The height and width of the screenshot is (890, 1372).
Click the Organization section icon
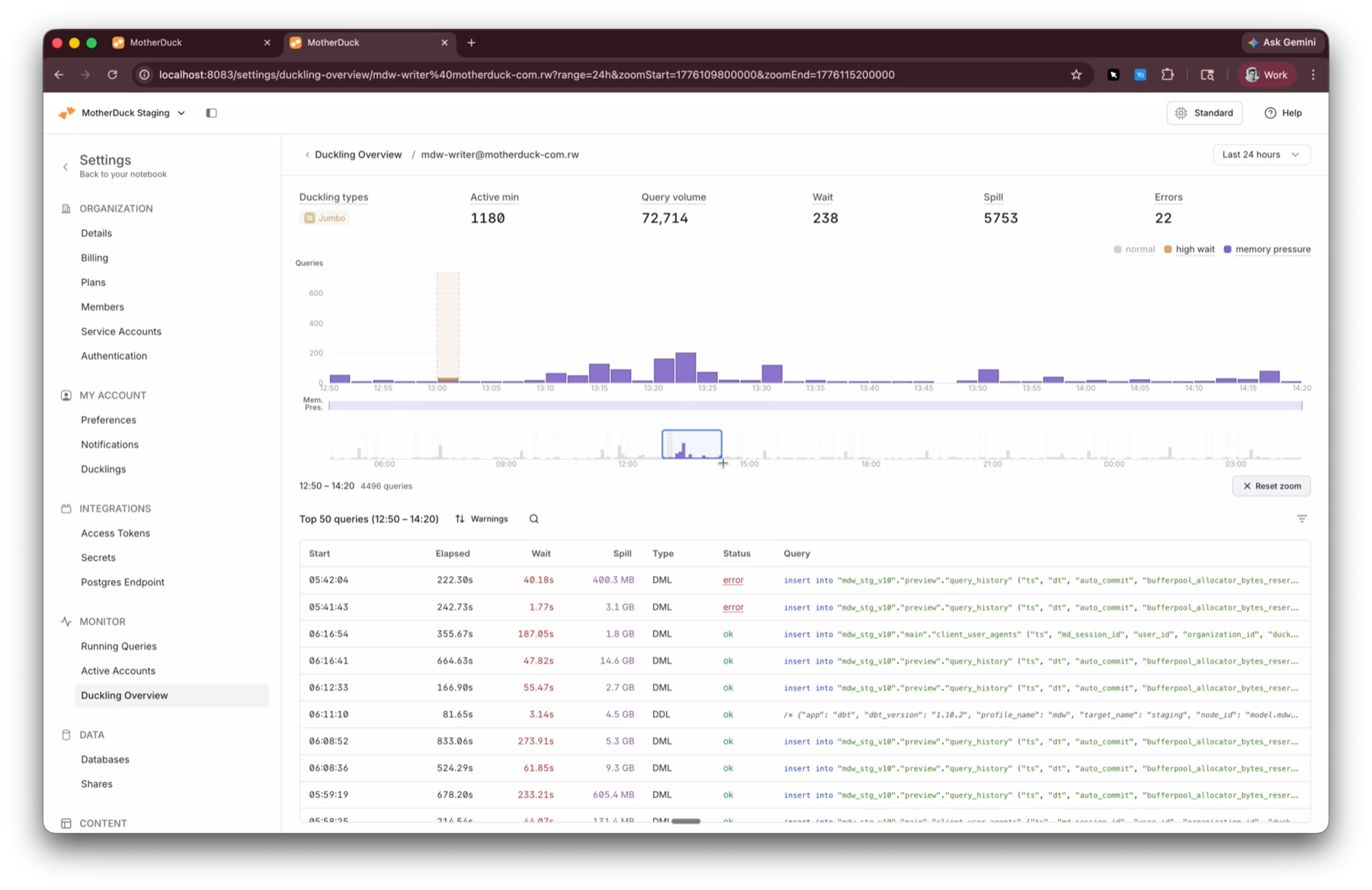coord(66,209)
